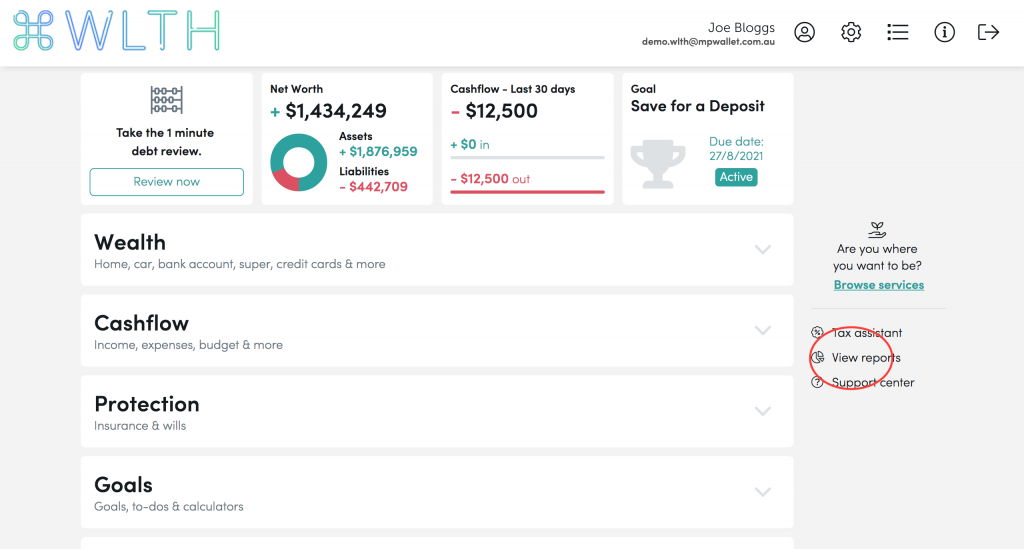Open the list menu icon

[898, 32]
